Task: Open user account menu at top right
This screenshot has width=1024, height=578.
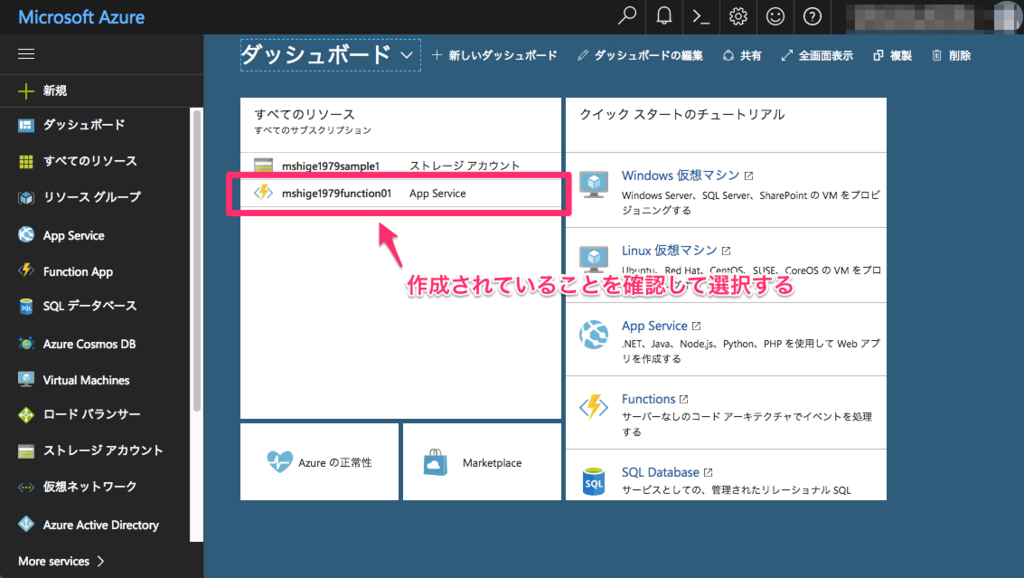Action: 935,17
